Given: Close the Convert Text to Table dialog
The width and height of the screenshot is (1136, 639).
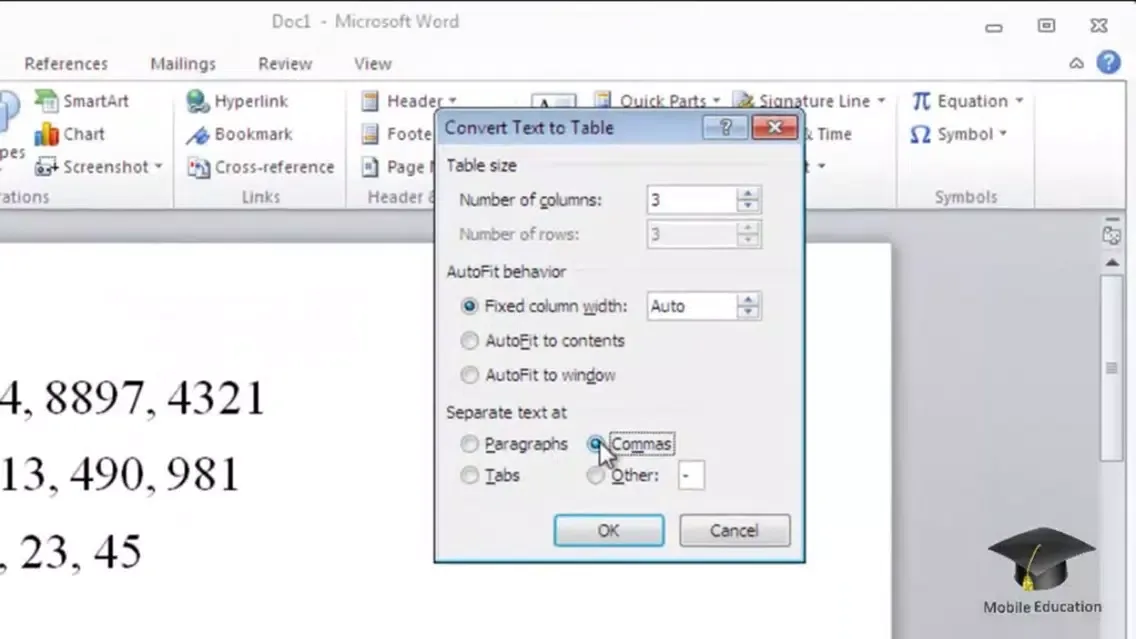Looking at the screenshot, I should pyautogui.click(x=774, y=128).
